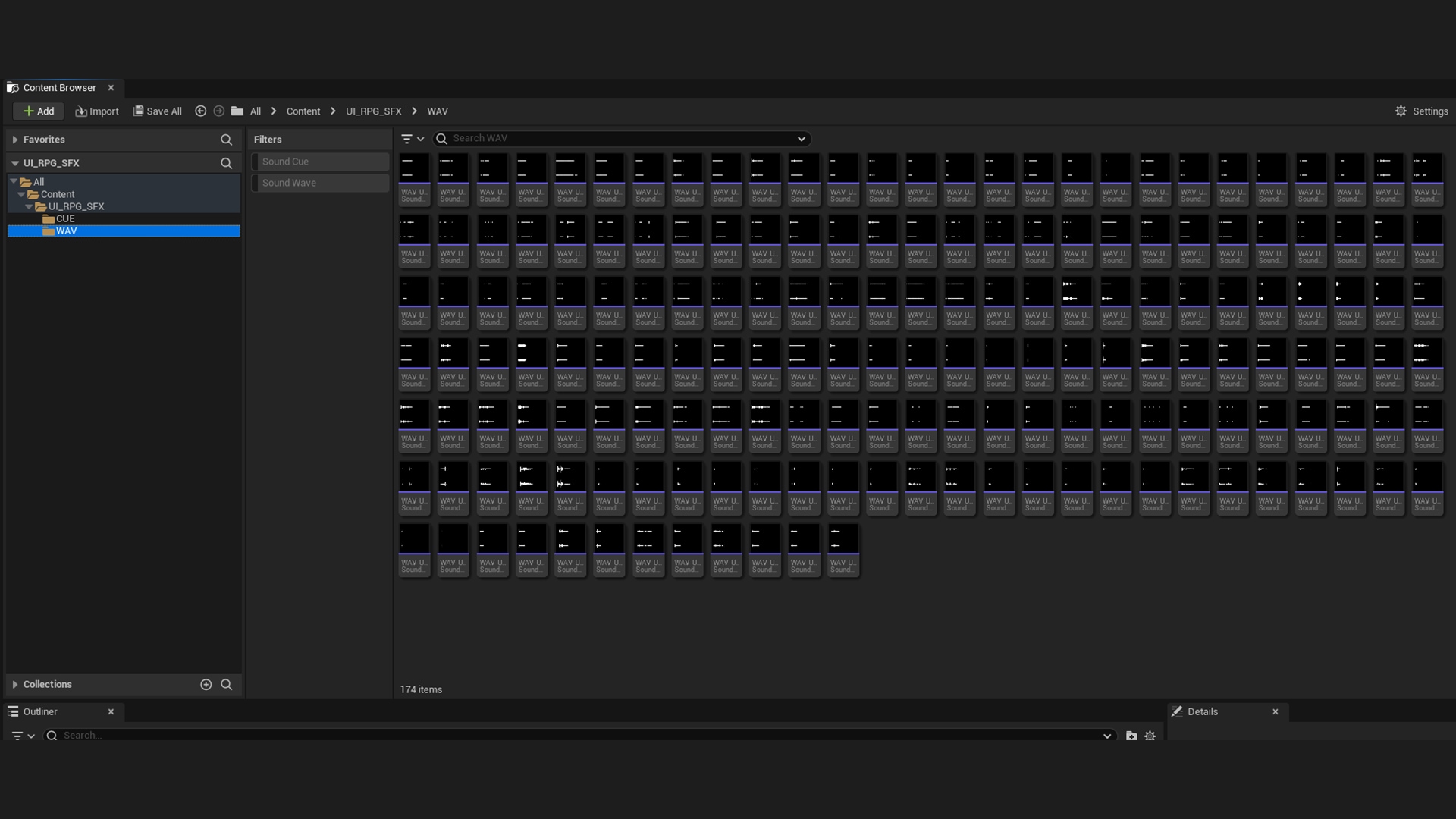Open UI_RPG_SFX folder via breadcrumb

[x=374, y=111]
